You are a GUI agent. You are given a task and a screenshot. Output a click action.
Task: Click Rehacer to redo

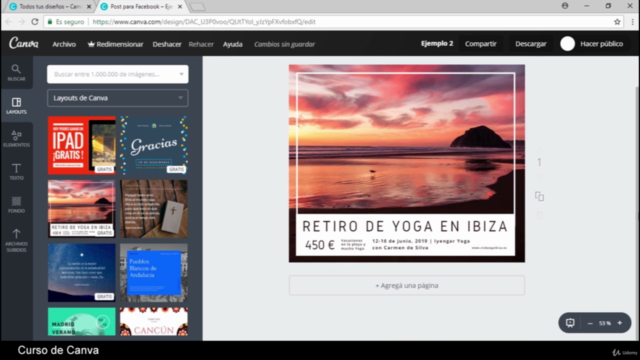click(201, 44)
